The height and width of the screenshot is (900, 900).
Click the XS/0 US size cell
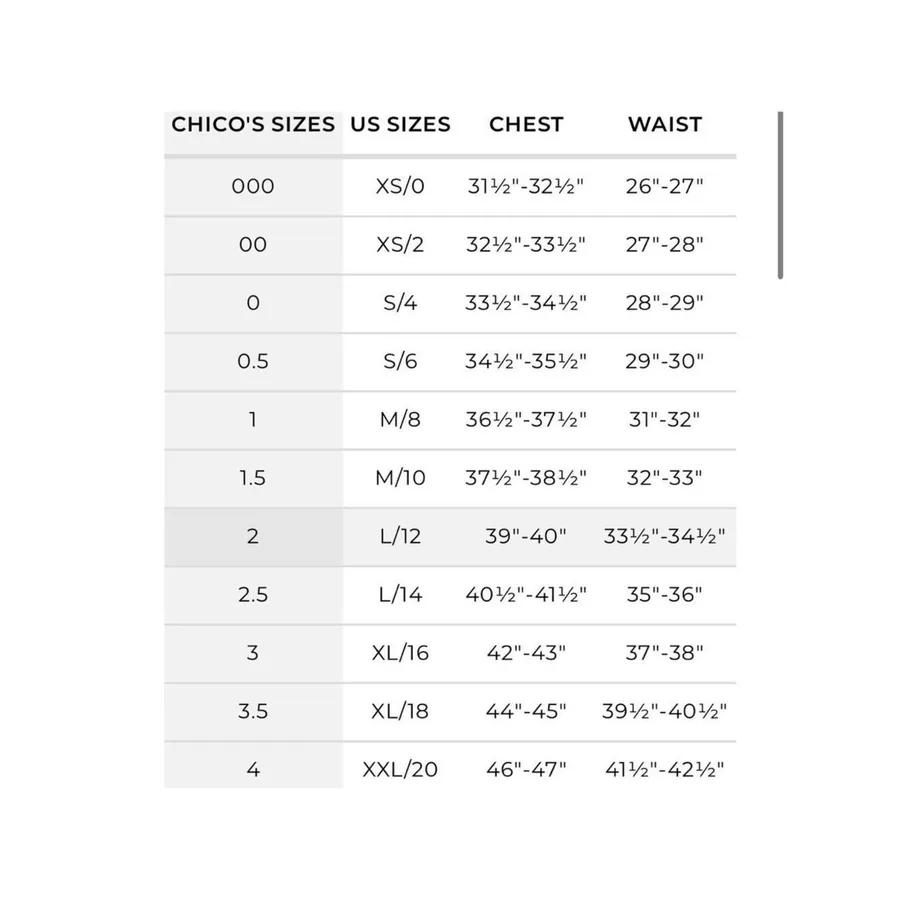[x=400, y=187]
